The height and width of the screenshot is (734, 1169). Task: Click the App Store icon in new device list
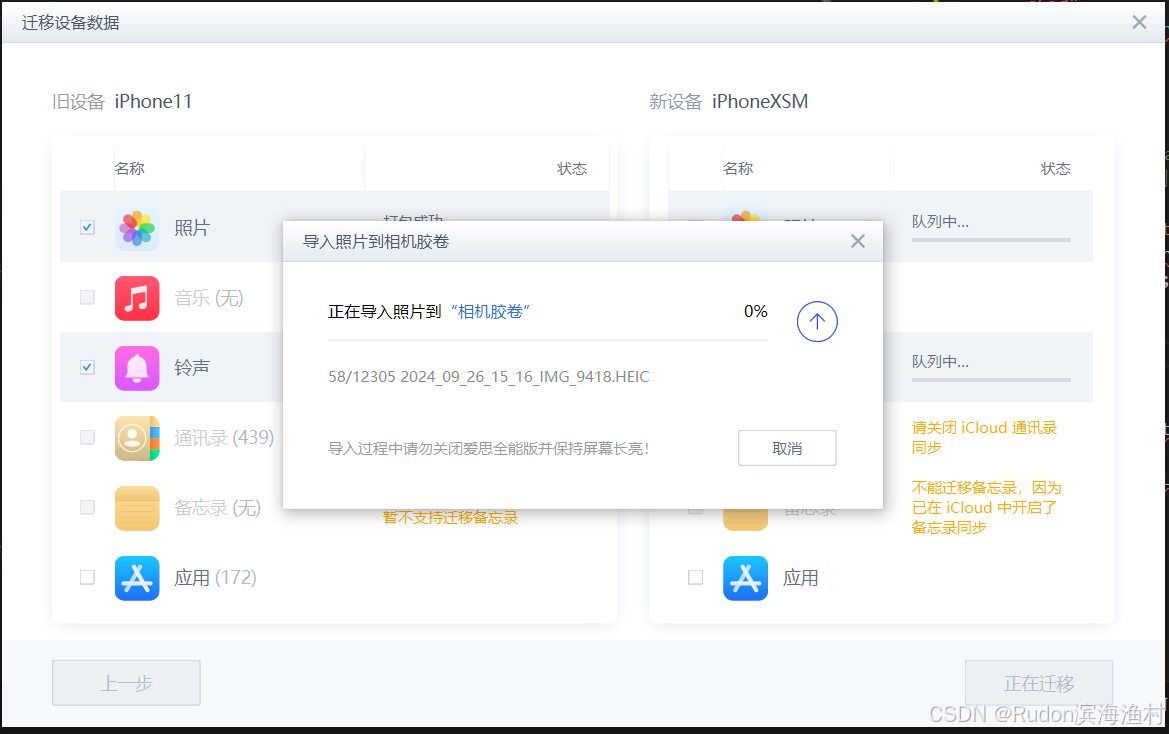pos(746,578)
